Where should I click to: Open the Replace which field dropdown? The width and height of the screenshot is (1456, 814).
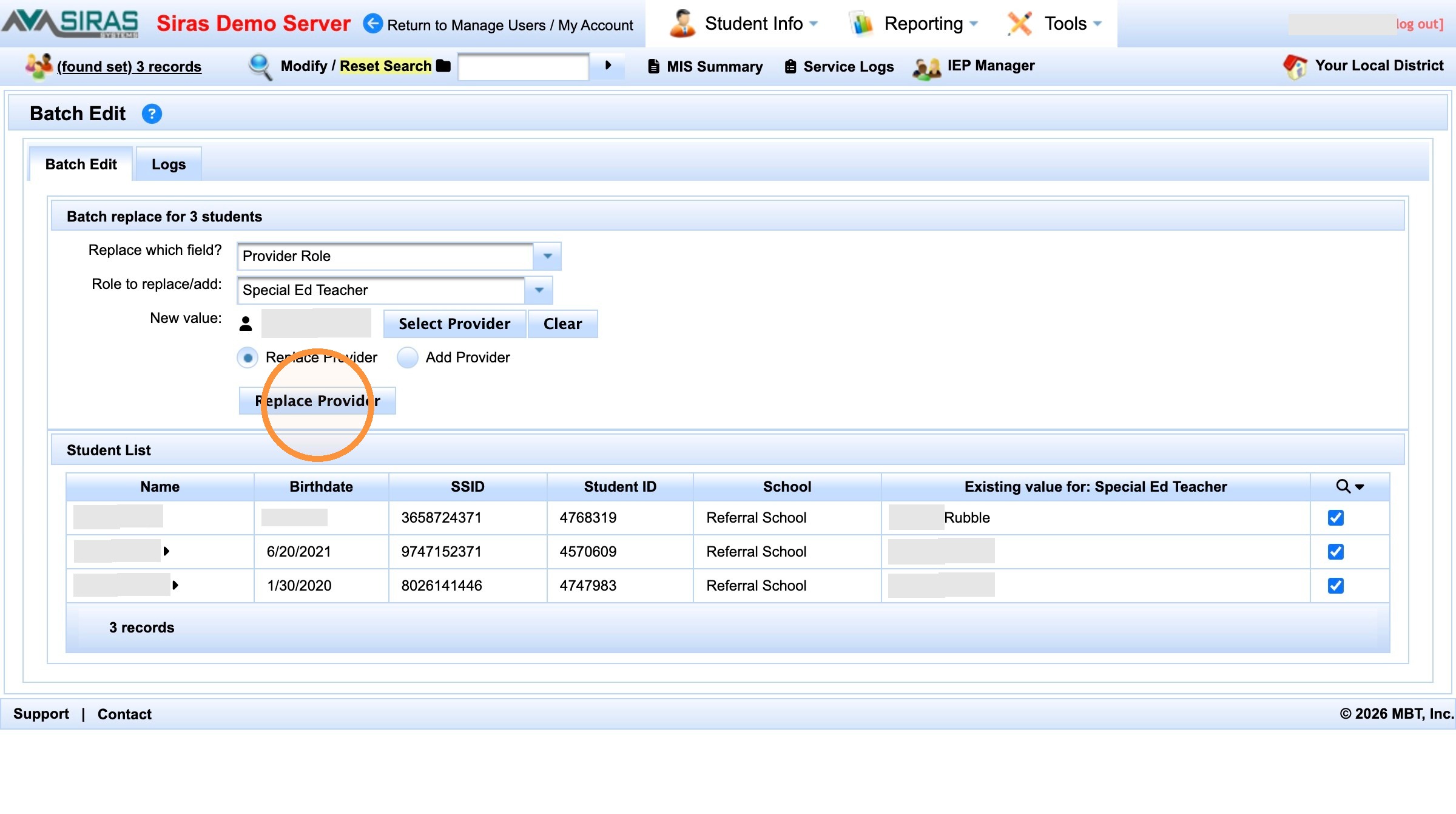(547, 256)
